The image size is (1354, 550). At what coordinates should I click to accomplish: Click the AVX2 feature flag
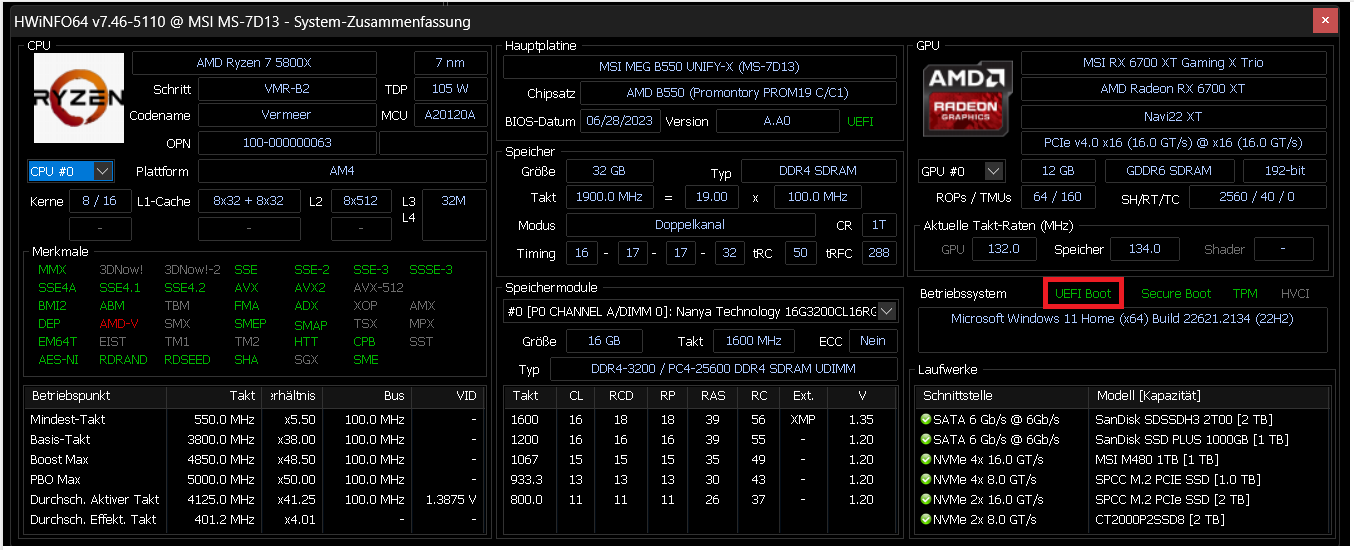[x=310, y=288]
